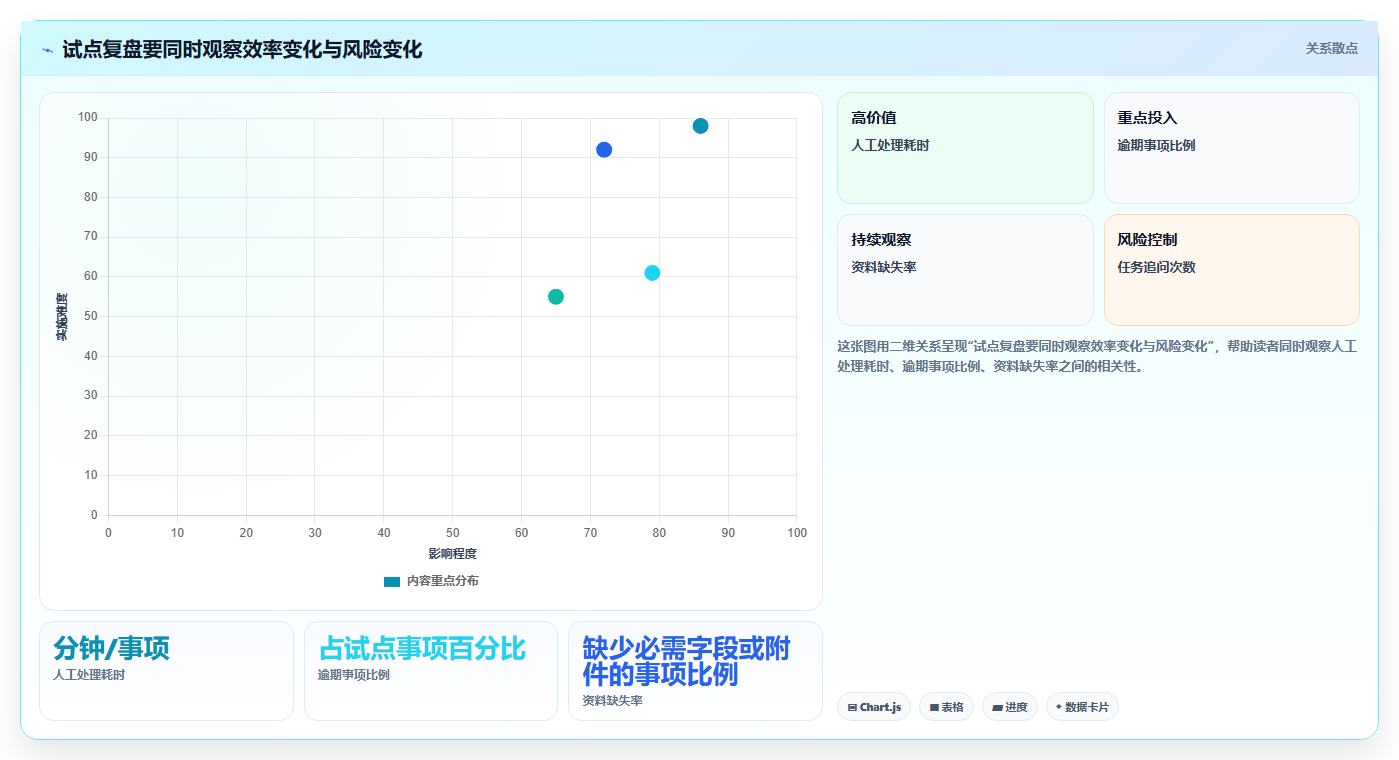Viewport: 1399px width, 760px height.
Task: Click the 表格 tag icon
Action: coord(934,707)
